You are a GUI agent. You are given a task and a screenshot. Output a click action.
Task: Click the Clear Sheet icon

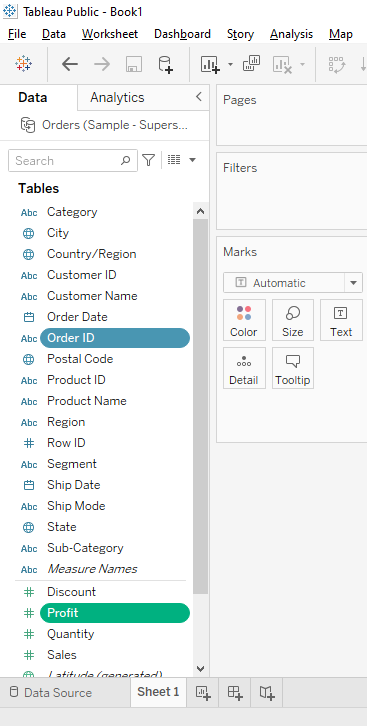282,64
